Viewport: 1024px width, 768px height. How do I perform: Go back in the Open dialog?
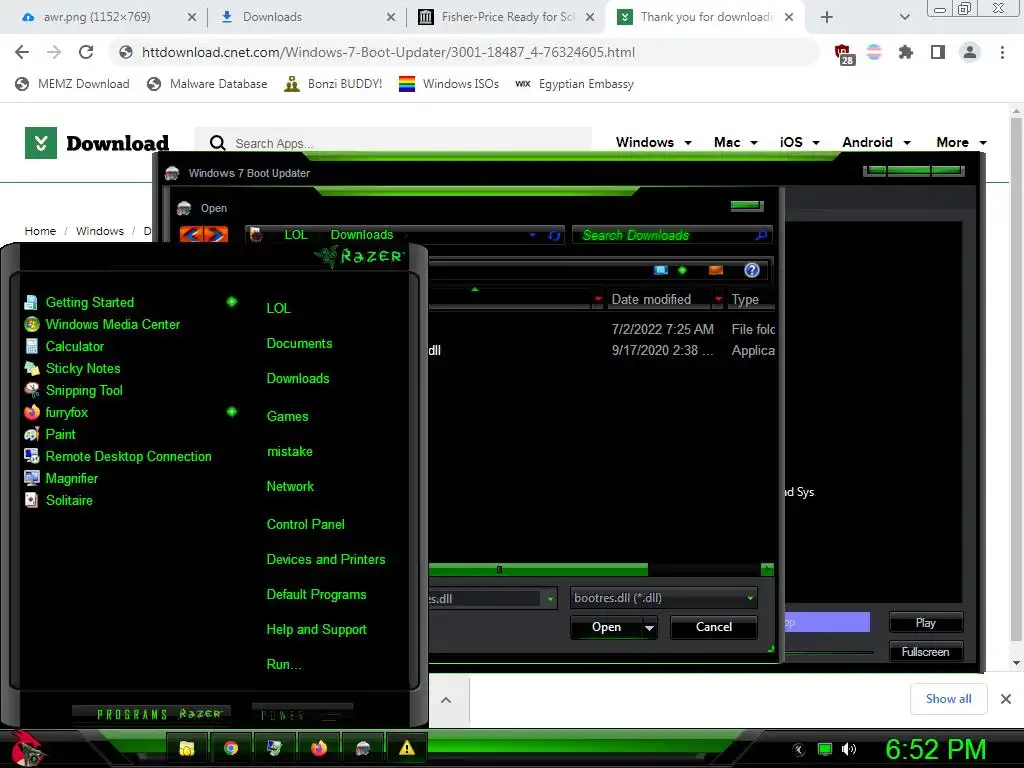pos(191,234)
